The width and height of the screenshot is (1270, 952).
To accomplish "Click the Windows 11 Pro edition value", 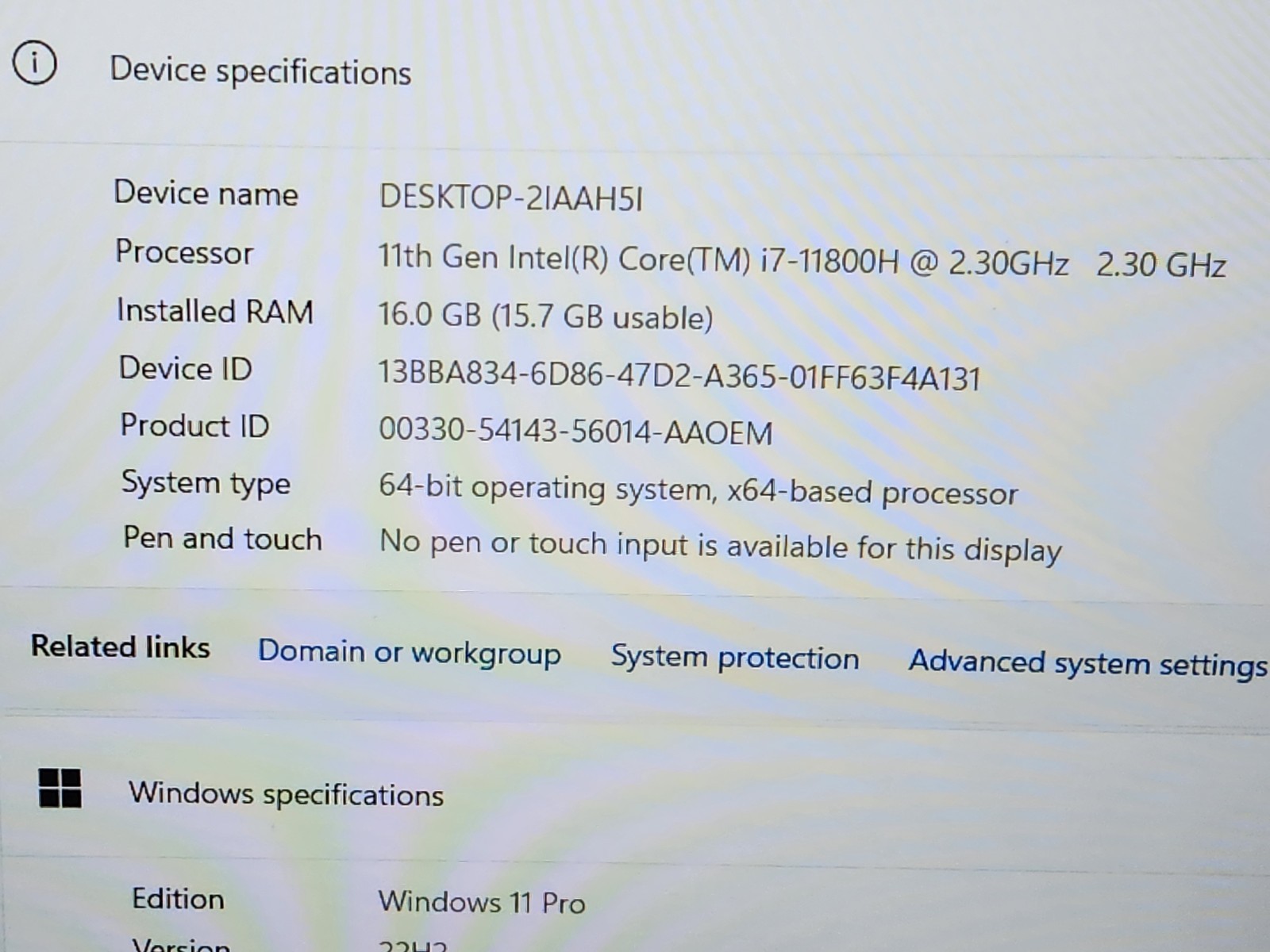I will pyautogui.click(x=482, y=902).
